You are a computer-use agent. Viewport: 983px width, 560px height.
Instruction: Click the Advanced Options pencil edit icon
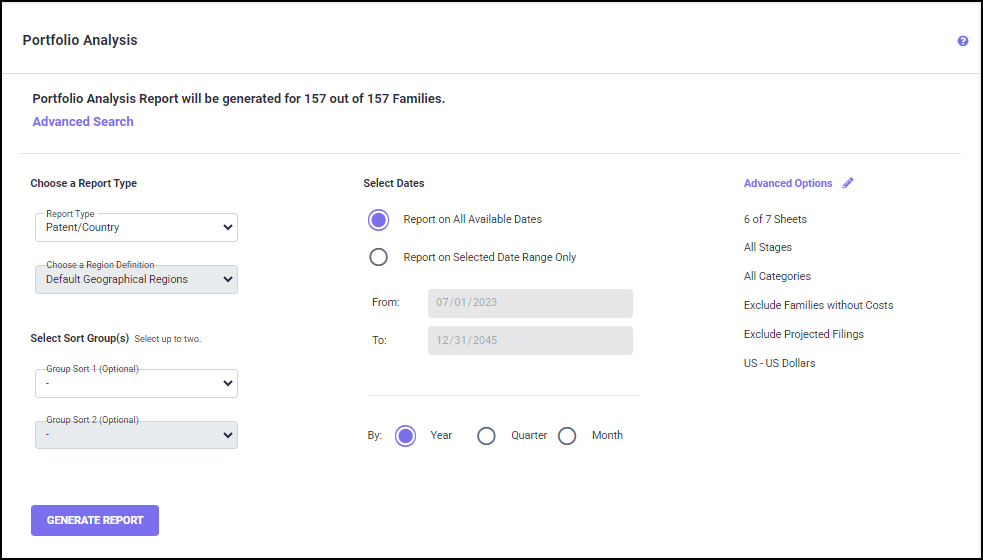point(848,183)
